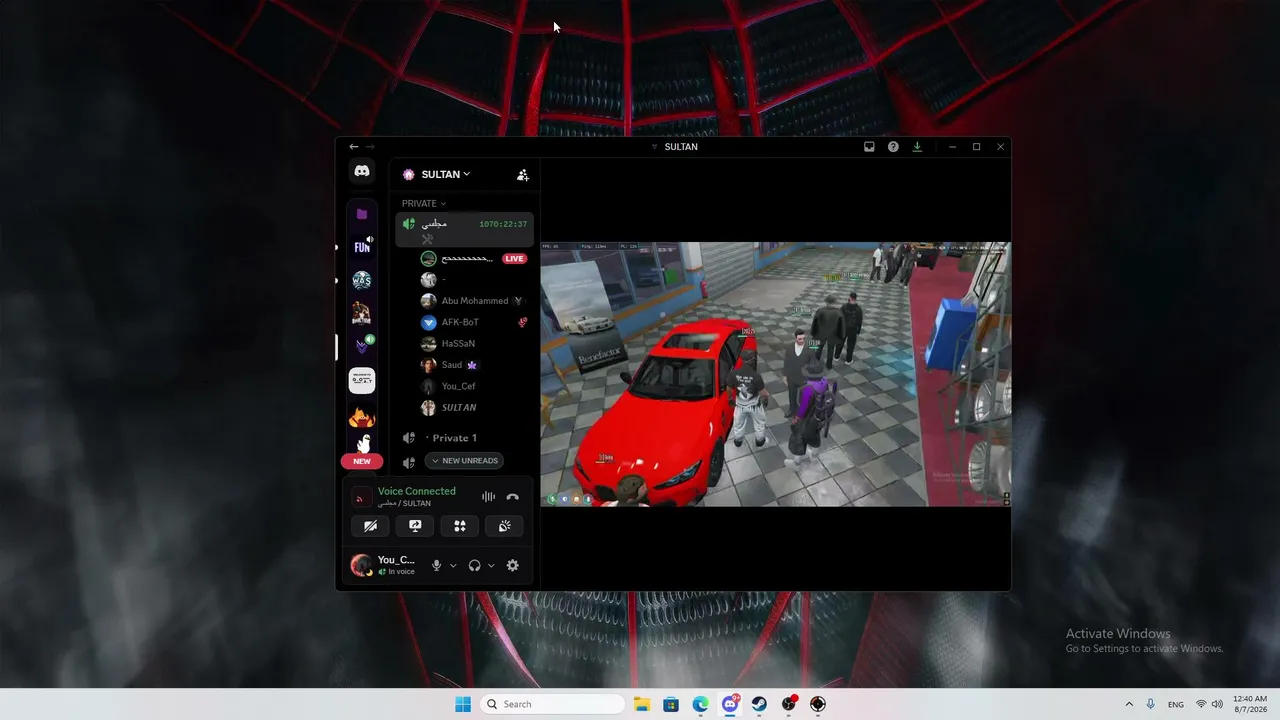
Task: Select You_Cef in the voice channel list
Action: coord(474,386)
